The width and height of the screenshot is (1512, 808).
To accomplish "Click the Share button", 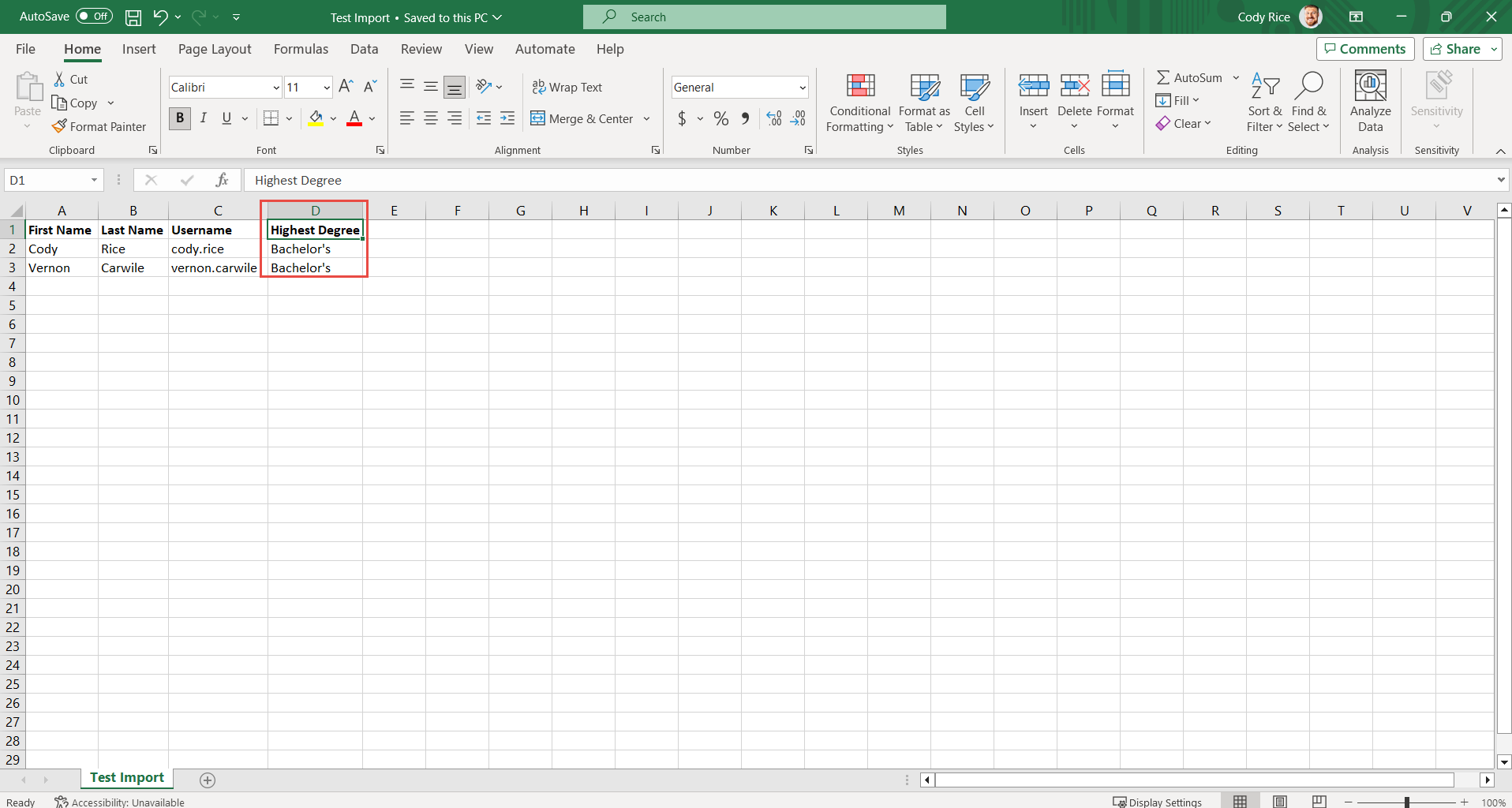I will tap(1456, 49).
